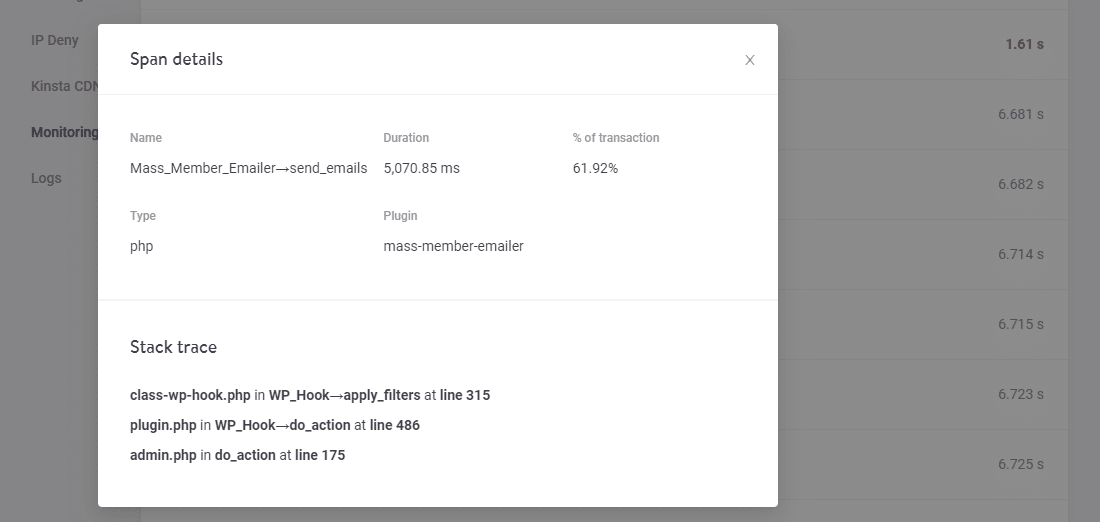
Task: Click the Stack trace heading
Action: [x=173, y=347]
